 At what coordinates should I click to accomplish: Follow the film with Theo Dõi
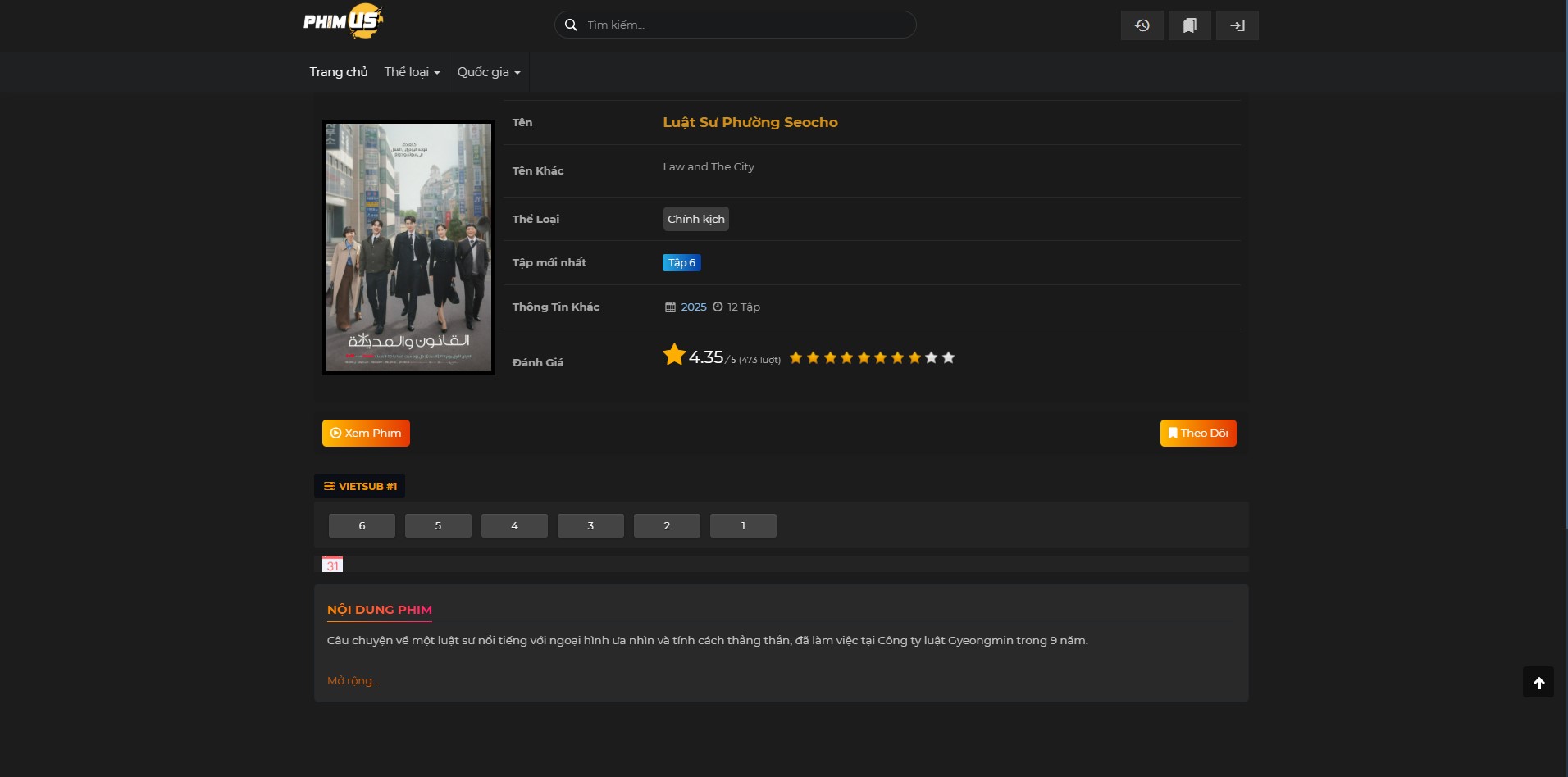(x=1197, y=433)
